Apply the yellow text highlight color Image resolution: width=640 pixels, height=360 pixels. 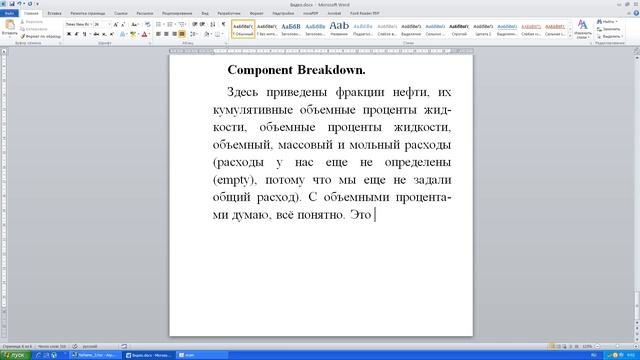tap(133, 34)
